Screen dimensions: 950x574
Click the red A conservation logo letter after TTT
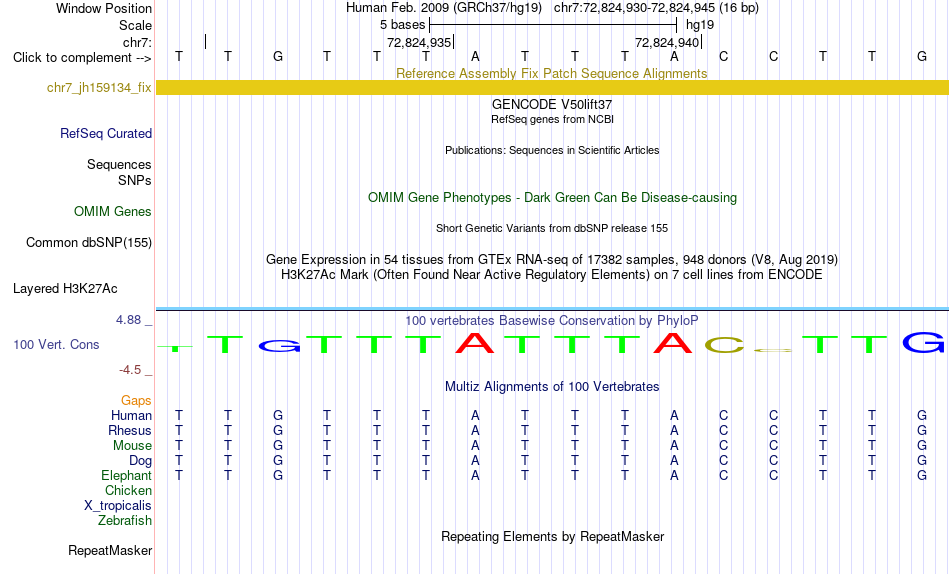475,344
